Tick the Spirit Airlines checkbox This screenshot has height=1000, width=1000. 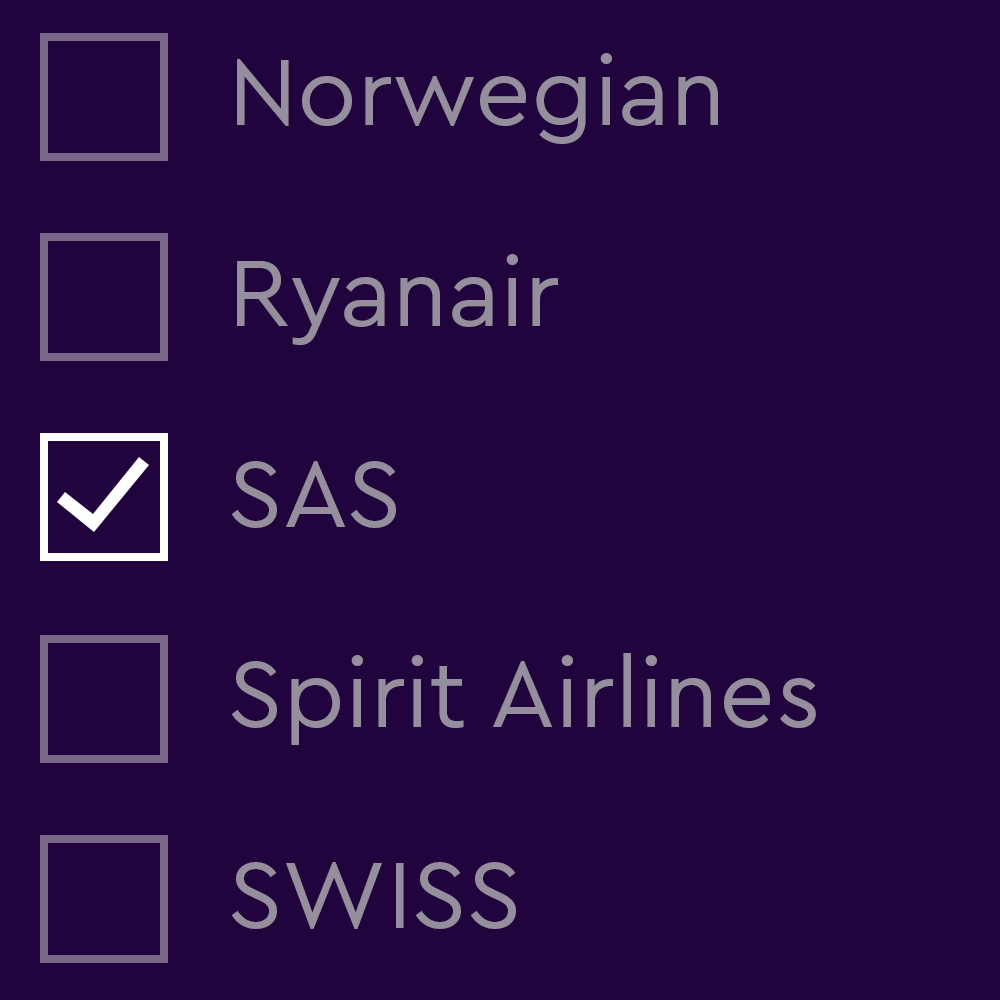(x=104, y=698)
